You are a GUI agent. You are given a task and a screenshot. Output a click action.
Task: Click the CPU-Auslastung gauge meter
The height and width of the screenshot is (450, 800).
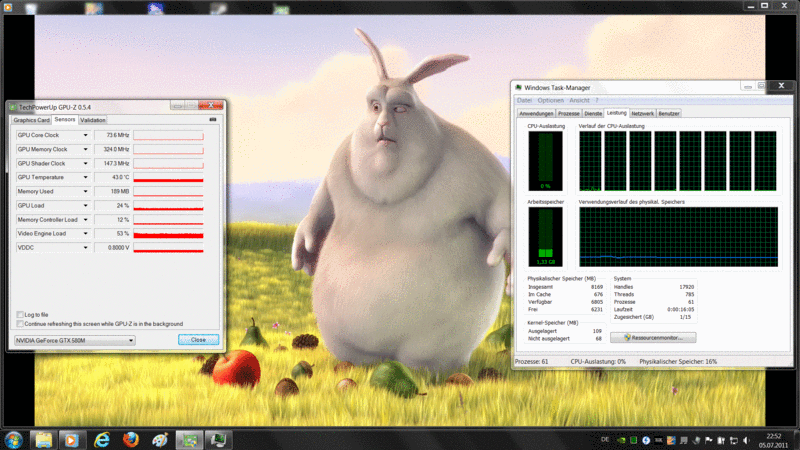(545, 161)
